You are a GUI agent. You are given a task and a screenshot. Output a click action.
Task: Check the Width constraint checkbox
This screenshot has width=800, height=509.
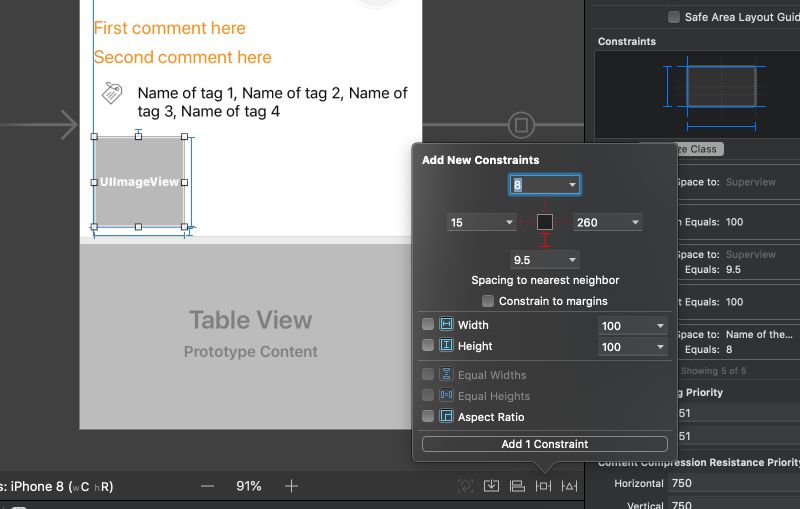click(428, 324)
